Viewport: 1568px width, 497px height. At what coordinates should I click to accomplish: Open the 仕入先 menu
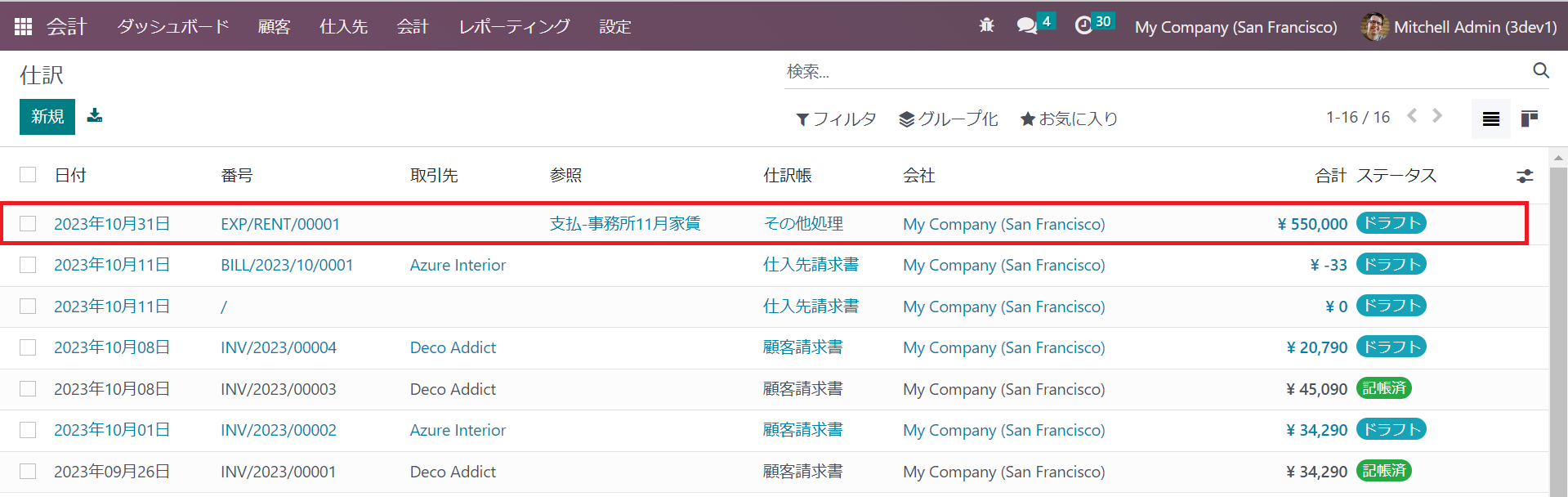[343, 27]
